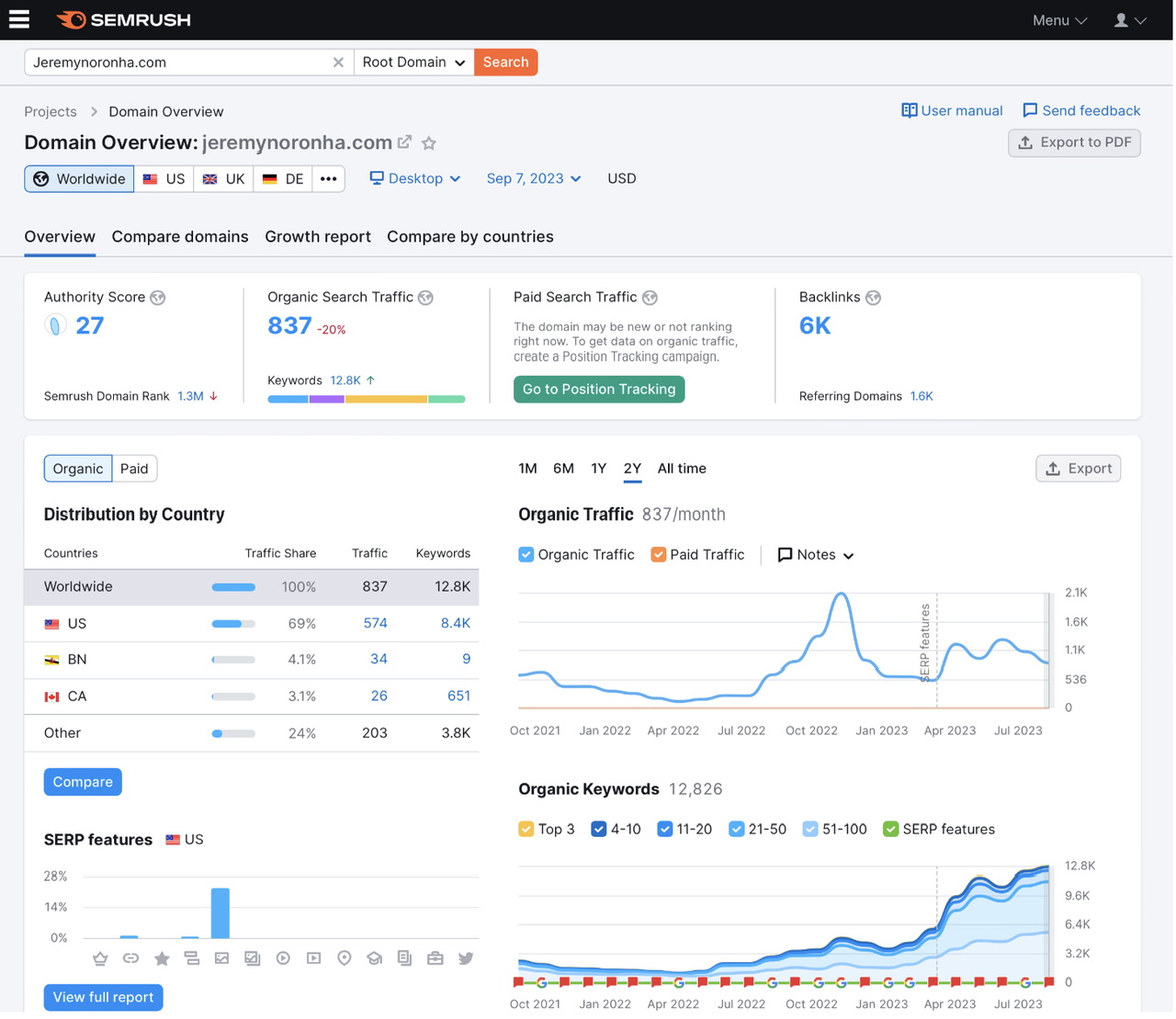Switch distribution to Paid
1176x1019 pixels.
(134, 469)
